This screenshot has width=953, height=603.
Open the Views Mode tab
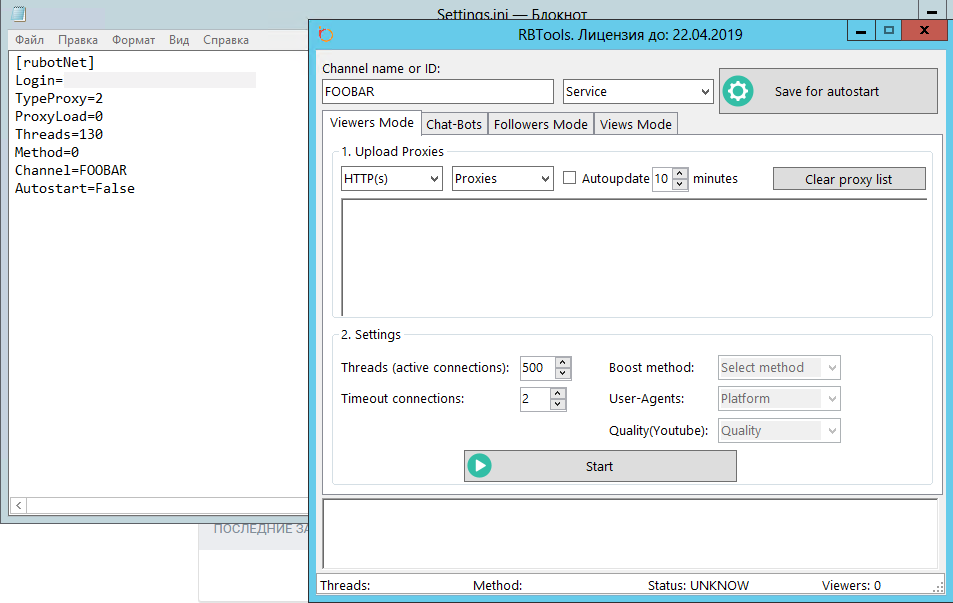pos(636,124)
